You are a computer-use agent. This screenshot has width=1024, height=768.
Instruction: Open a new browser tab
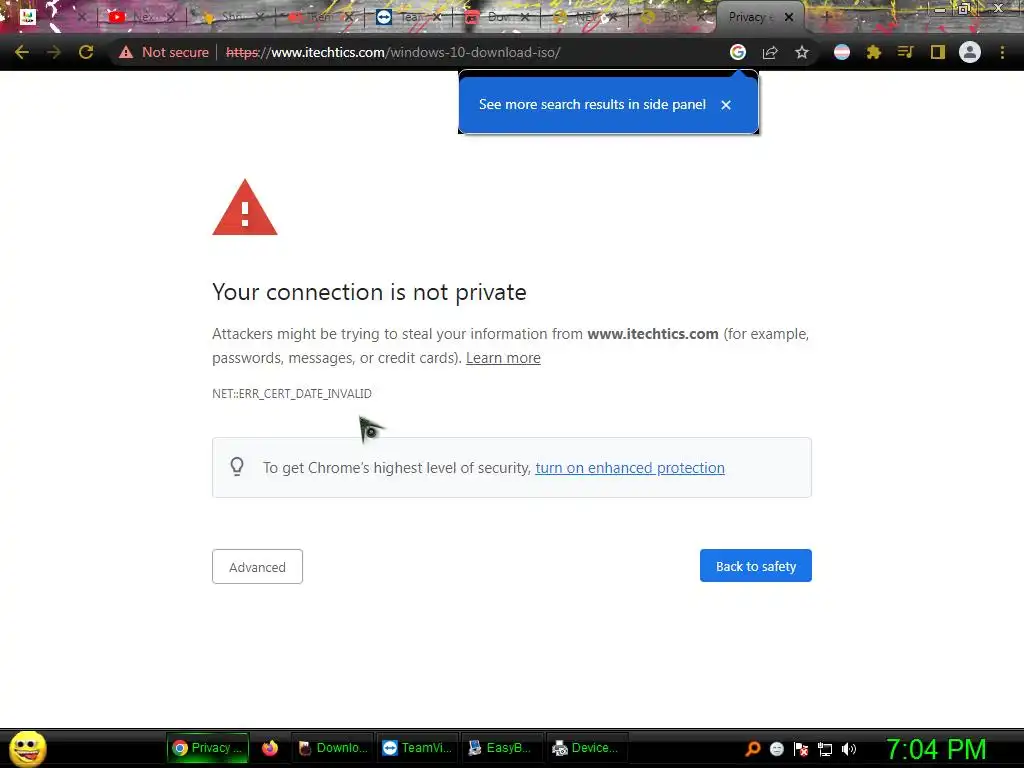827,17
